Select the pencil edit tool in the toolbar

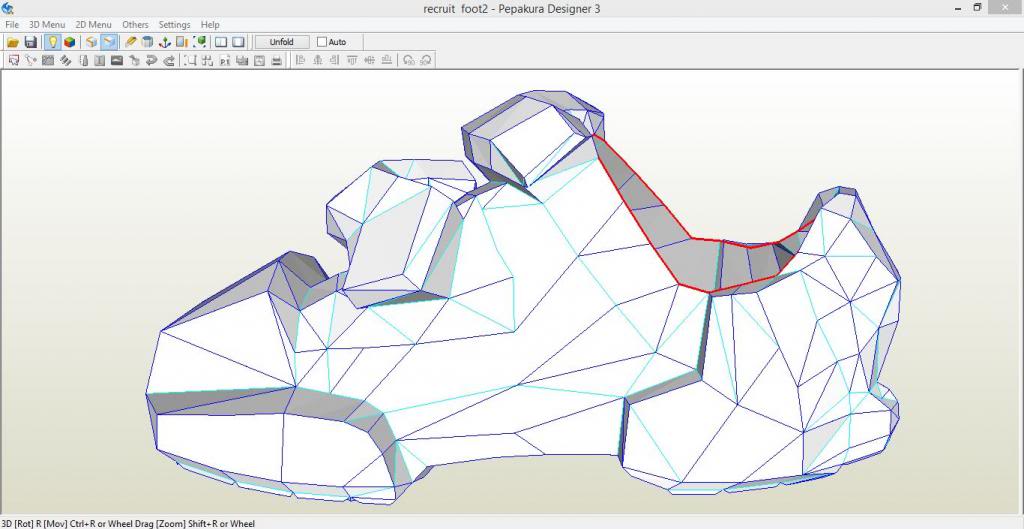pyautogui.click(x=130, y=42)
